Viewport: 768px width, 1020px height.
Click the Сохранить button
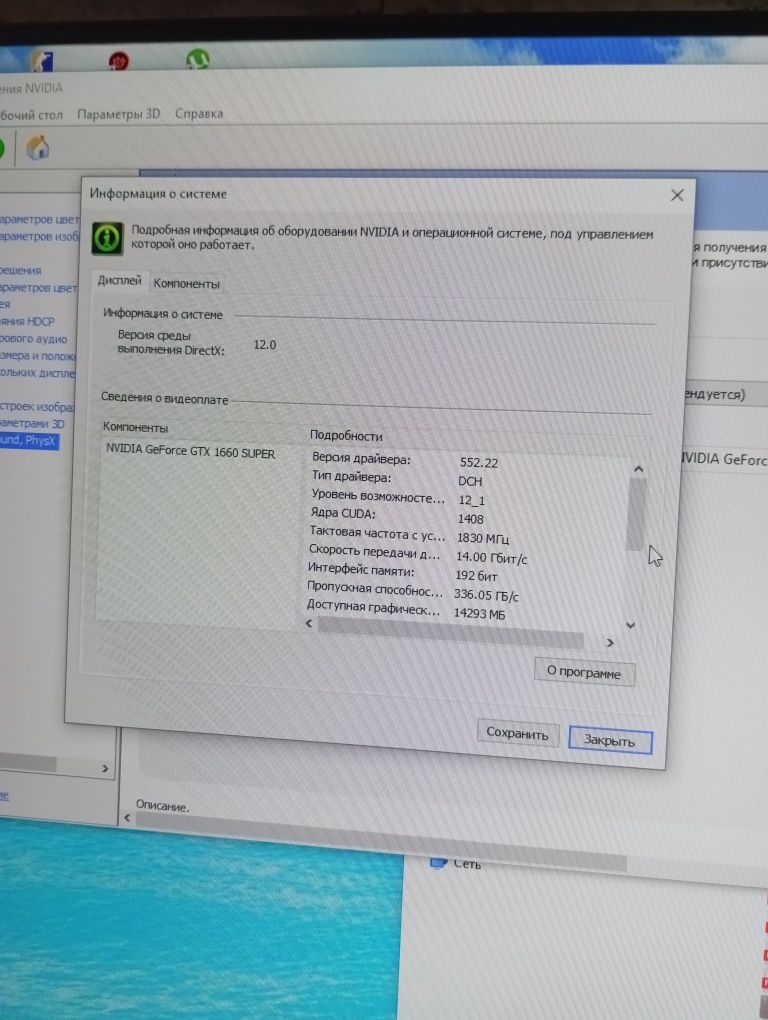(x=518, y=733)
